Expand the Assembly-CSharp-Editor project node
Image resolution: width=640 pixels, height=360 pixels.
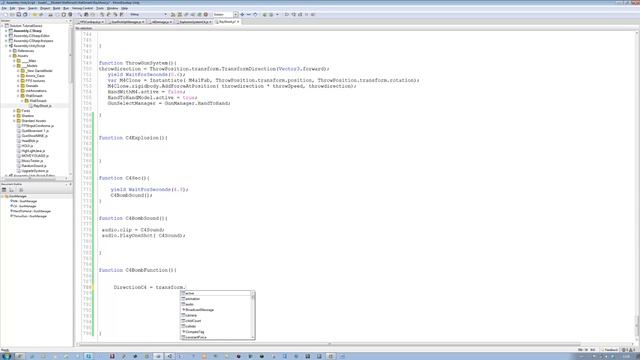(6, 36)
